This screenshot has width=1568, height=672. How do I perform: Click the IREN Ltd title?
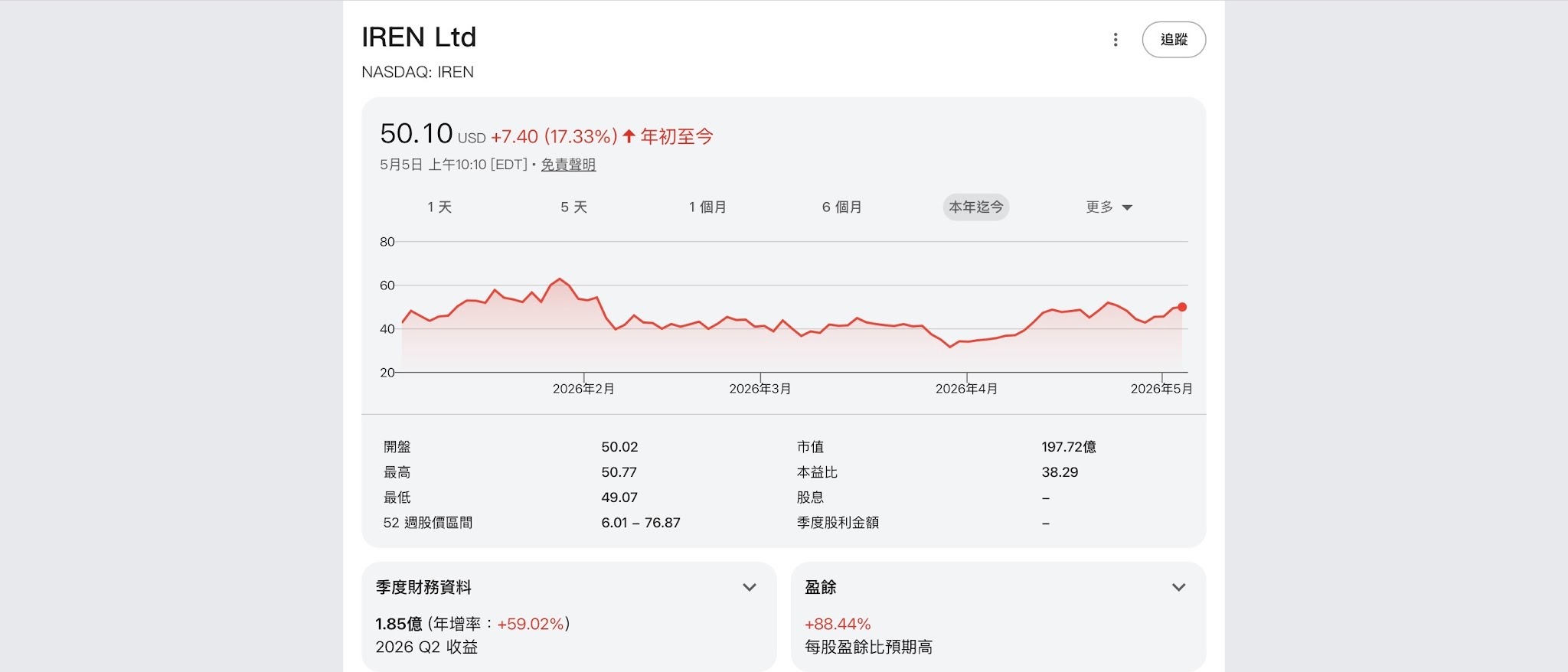point(419,37)
